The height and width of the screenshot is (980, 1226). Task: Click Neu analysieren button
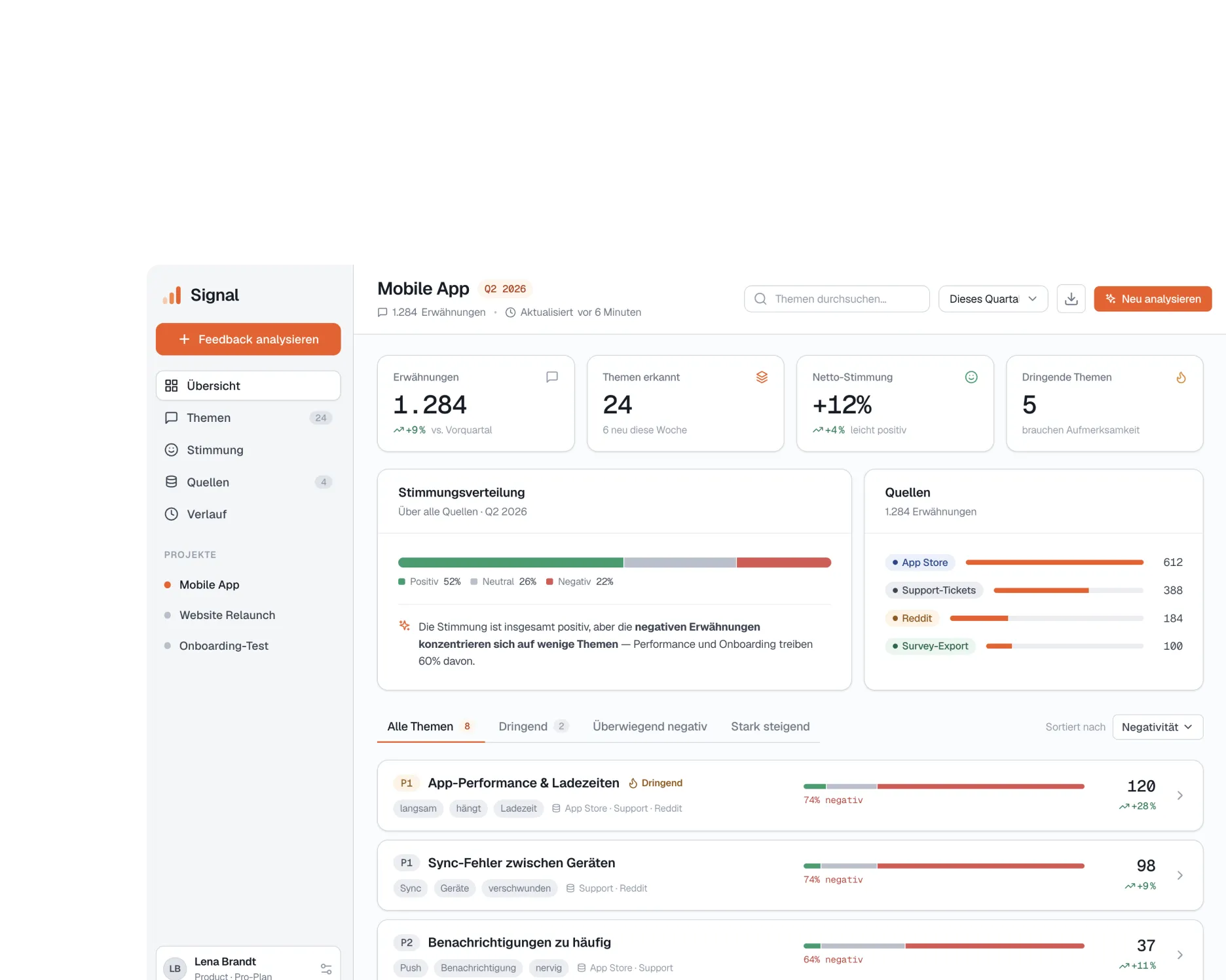point(1153,299)
